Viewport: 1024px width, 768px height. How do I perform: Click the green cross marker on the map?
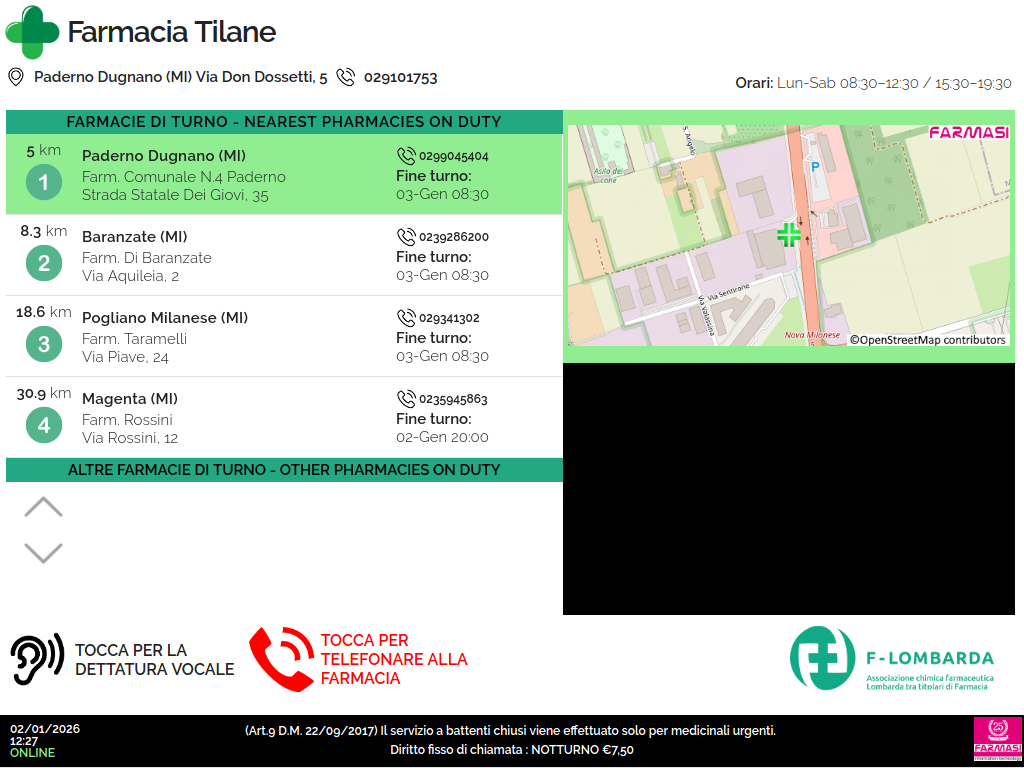click(789, 235)
